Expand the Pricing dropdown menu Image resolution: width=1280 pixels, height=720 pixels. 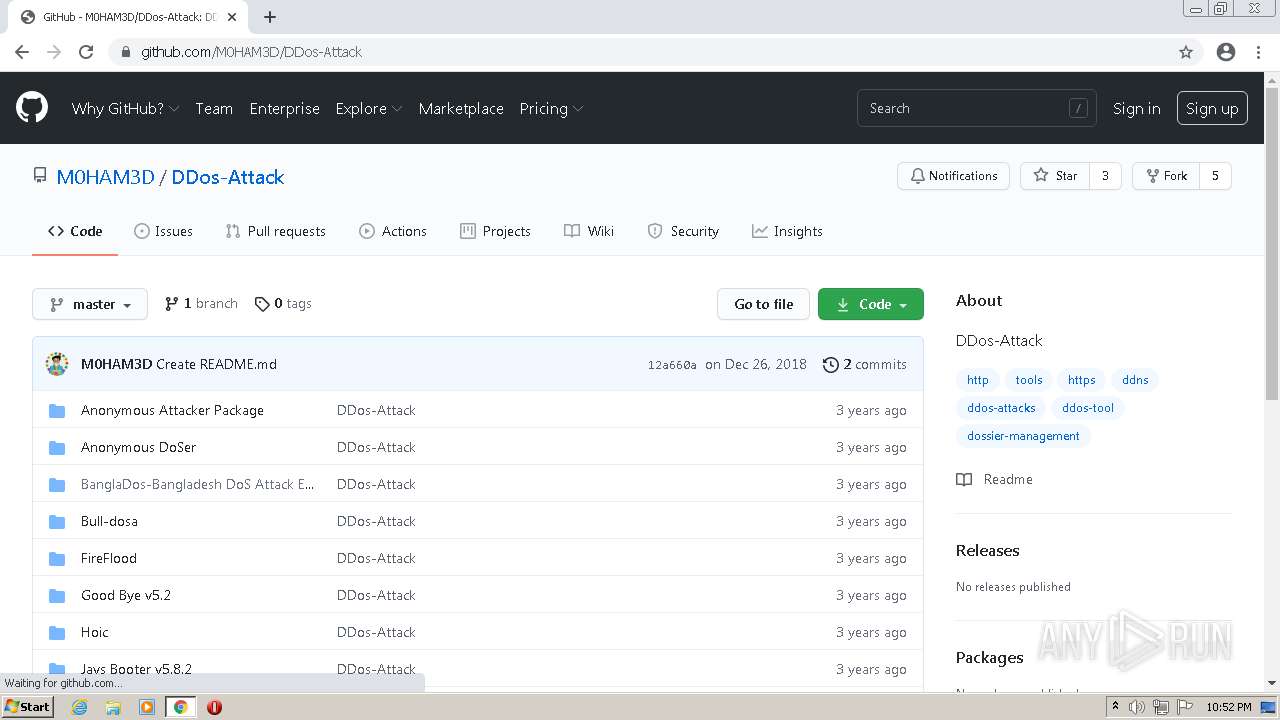tap(551, 108)
